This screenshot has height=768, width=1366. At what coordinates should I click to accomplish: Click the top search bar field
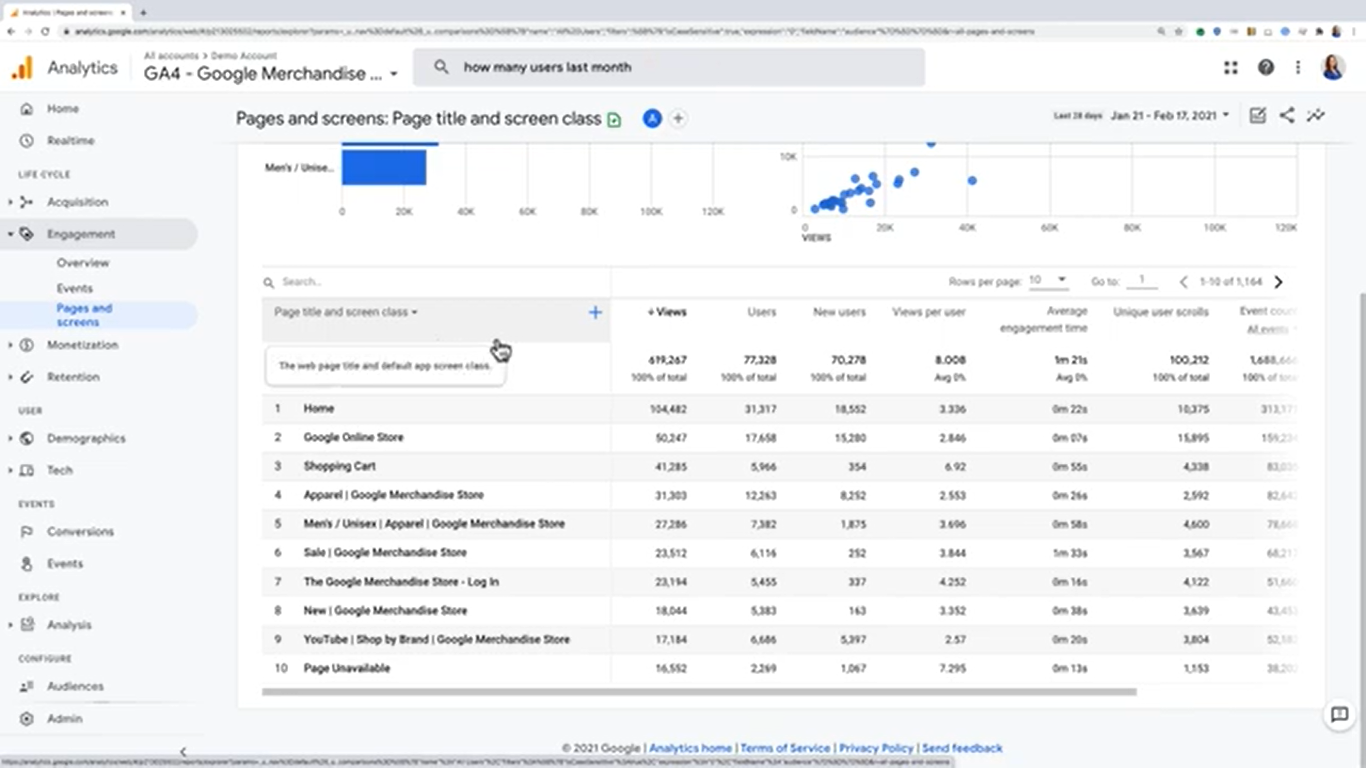click(669, 67)
